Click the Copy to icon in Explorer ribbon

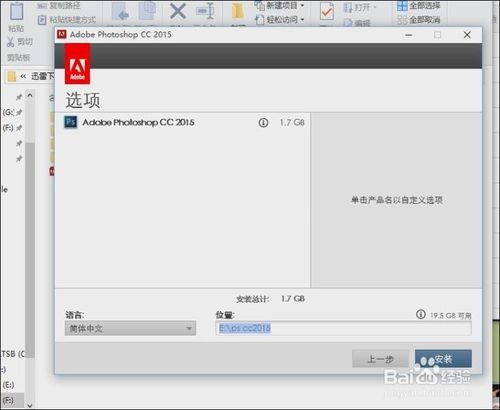(x=147, y=11)
